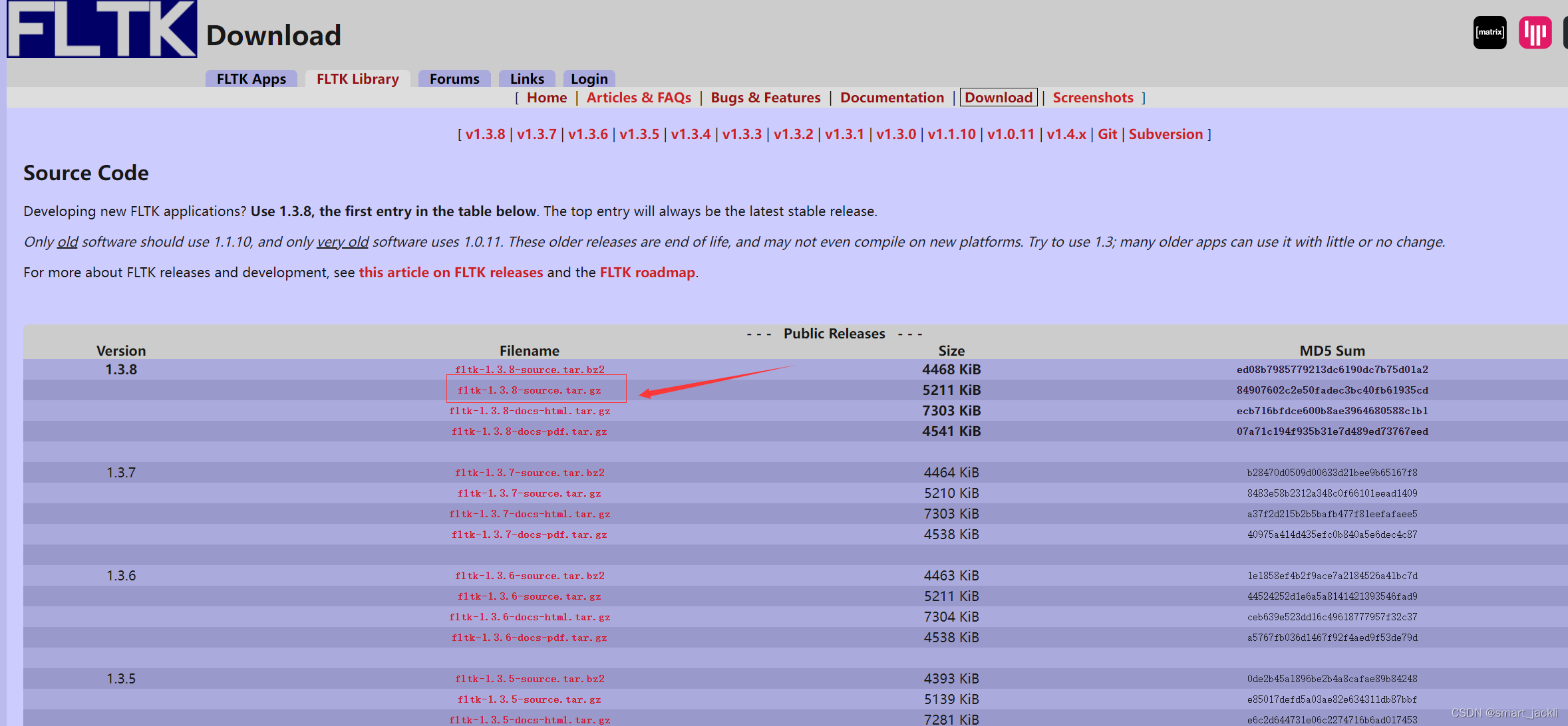Open the Matrix chat icon
This screenshot has height=726, width=1568.
coord(1490,33)
